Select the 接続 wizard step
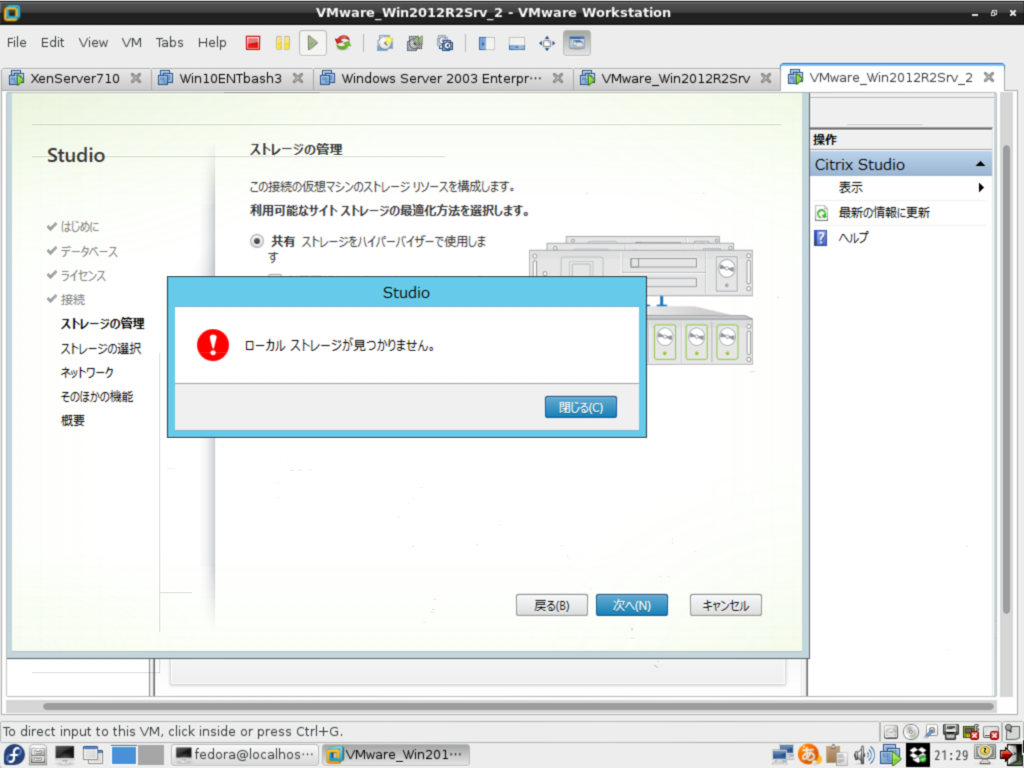Viewport: 1024px width, 768px height. pyautogui.click(x=72, y=300)
